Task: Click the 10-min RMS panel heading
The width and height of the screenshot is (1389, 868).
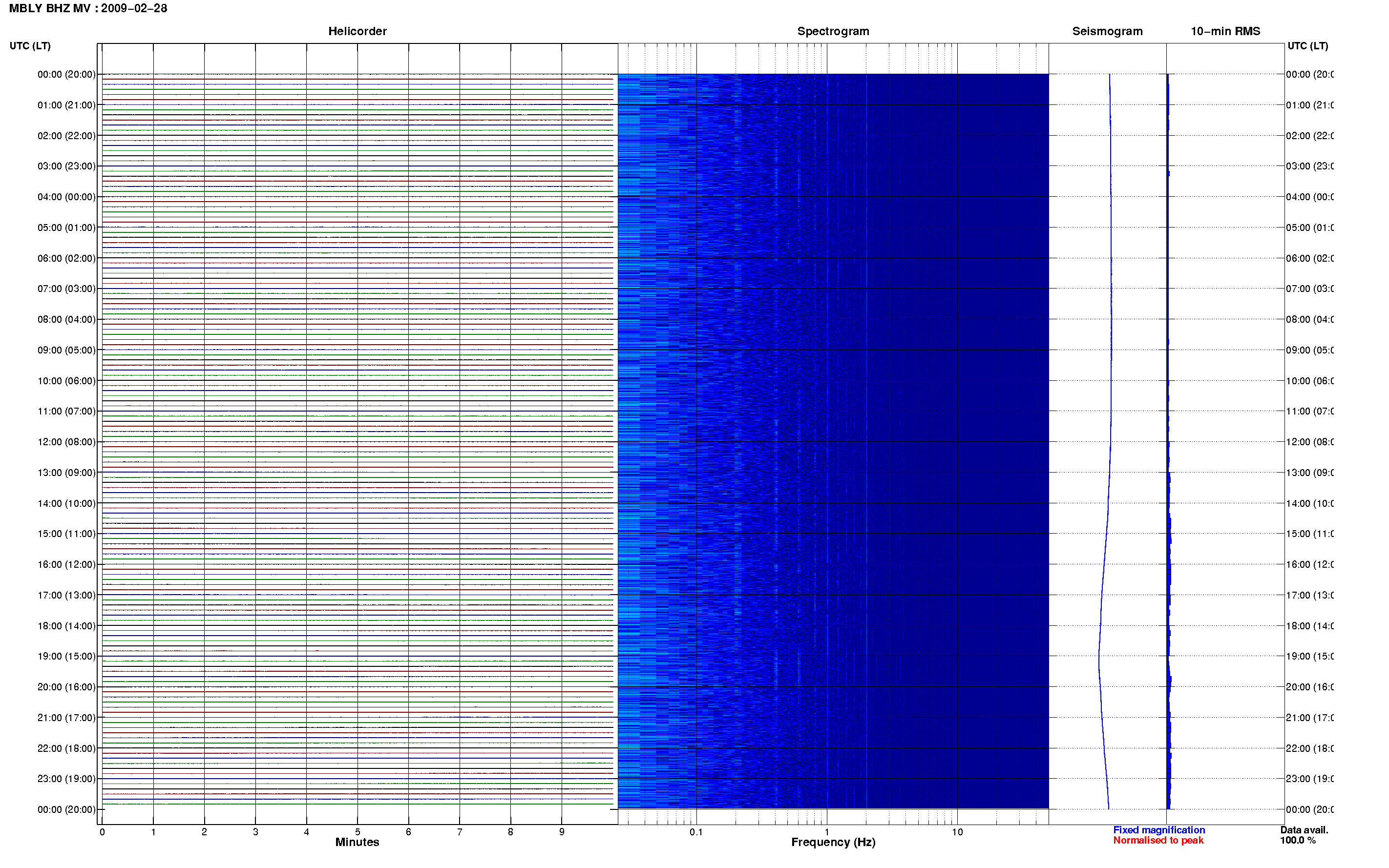Action: pos(1225,31)
